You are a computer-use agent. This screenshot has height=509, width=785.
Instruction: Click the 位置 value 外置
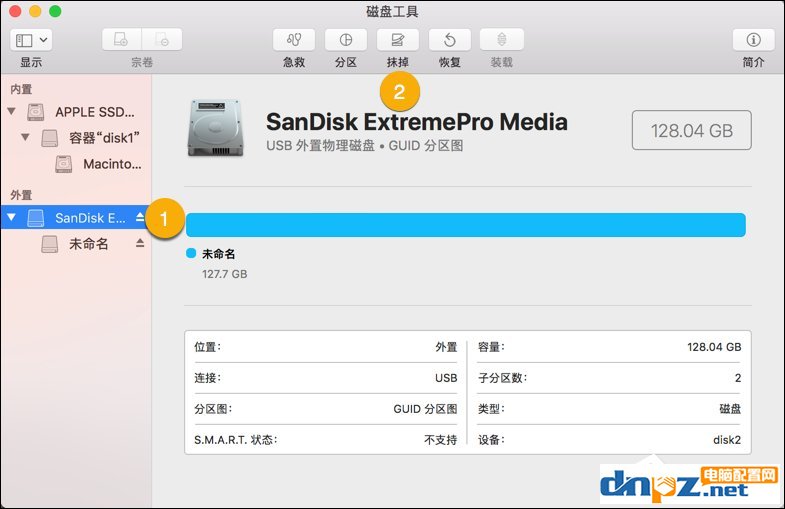coord(446,347)
